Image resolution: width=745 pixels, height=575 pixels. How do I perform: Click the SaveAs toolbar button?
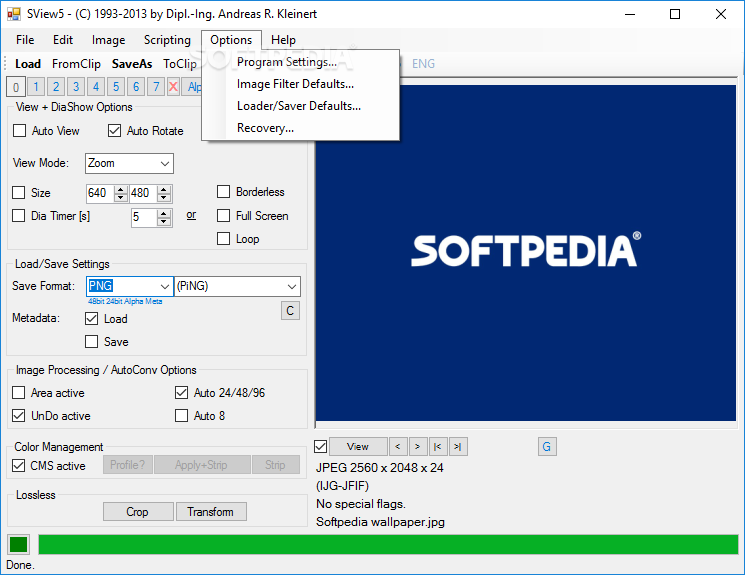click(132, 64)
